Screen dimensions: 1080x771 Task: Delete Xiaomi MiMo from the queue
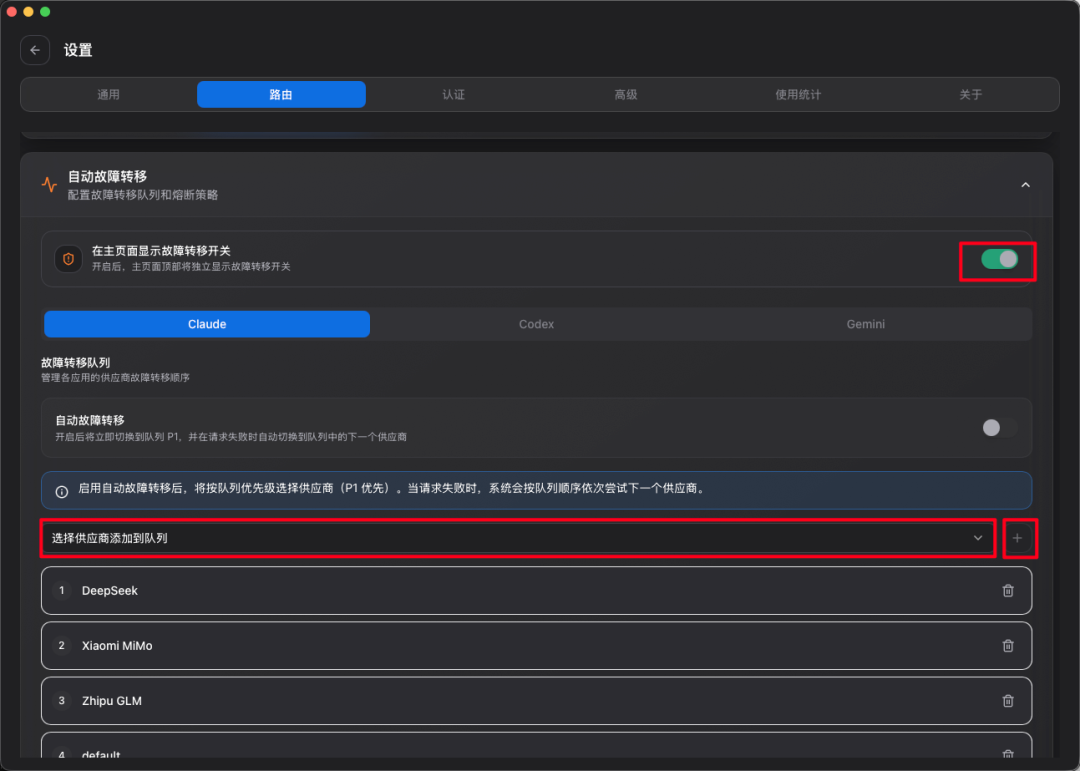coord(1007,646)
